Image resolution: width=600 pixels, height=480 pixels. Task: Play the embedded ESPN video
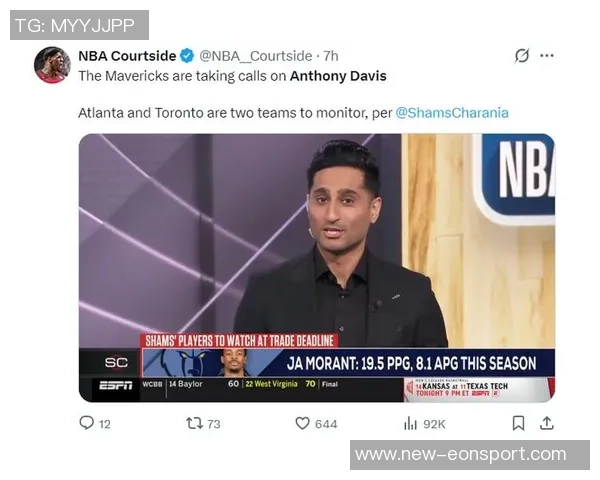coord(317,268)
